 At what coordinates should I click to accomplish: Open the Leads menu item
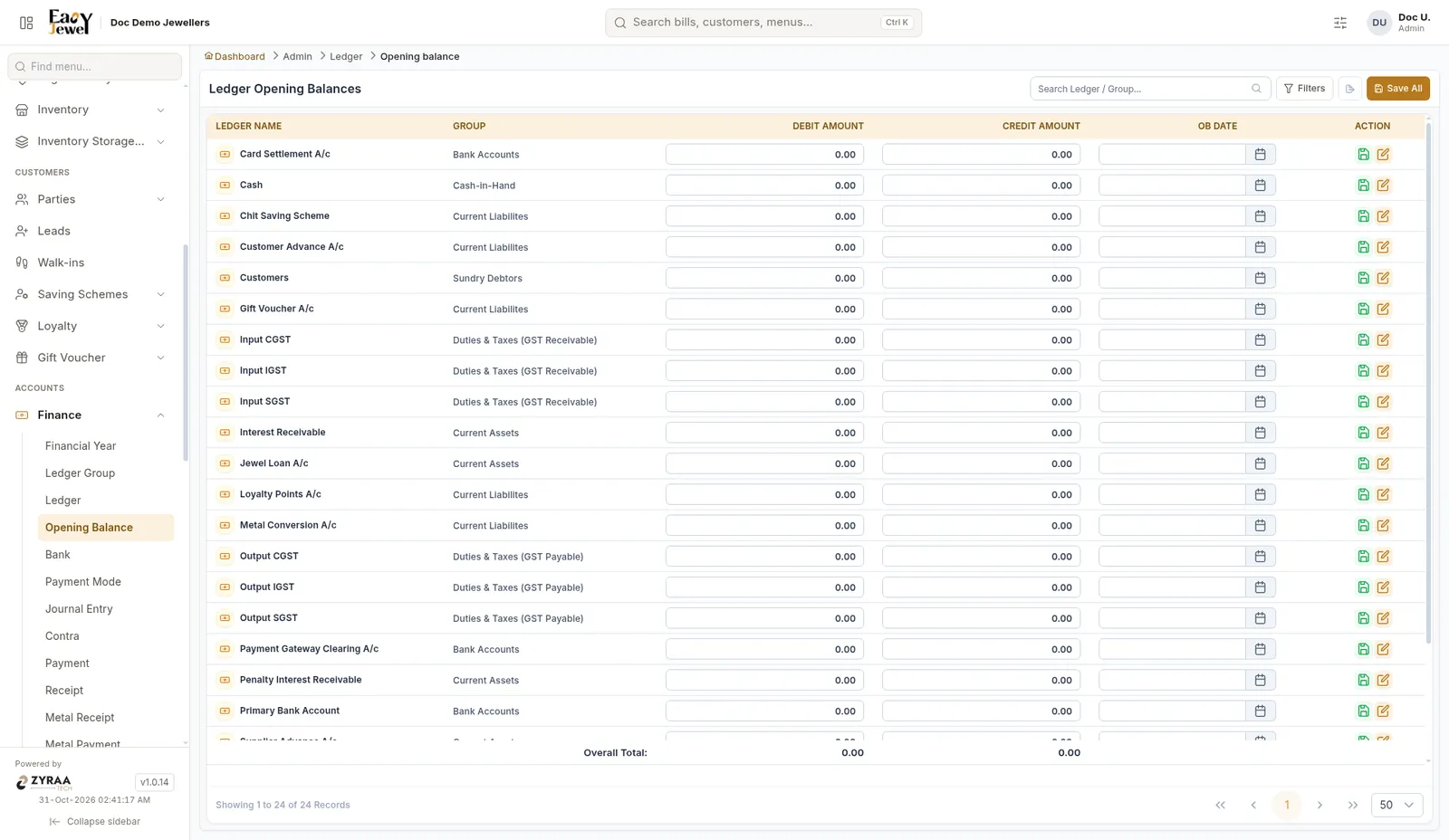91,231
